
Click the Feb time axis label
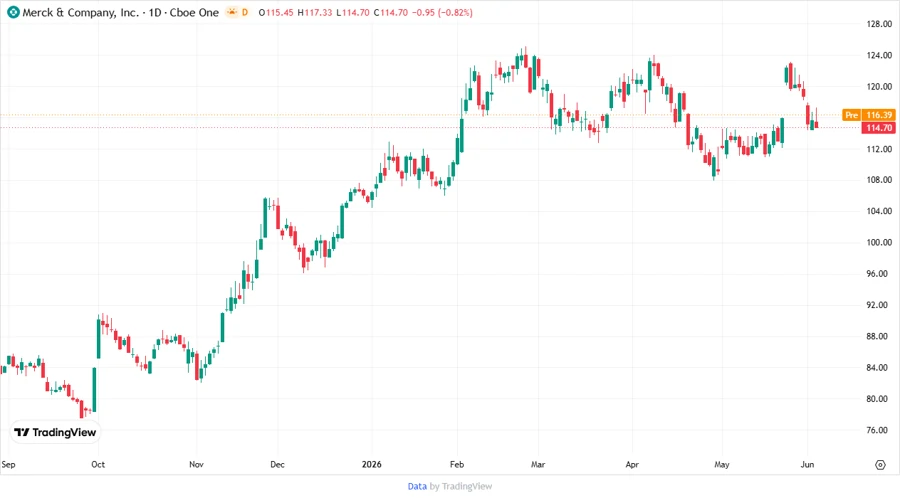(457, 465)
